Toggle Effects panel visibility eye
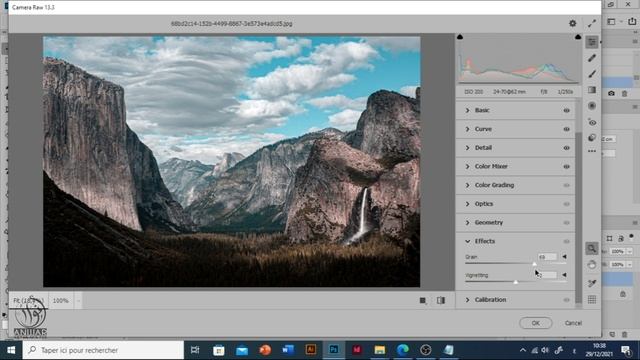Image resolution: width=640 pixels, height=360 pixels. [x=567, y=242]
